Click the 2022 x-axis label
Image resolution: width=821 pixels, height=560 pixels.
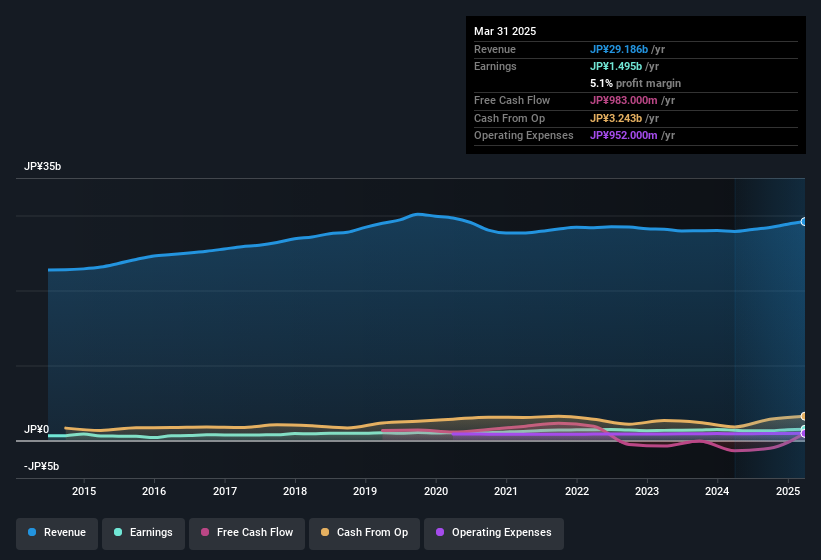click(576, 491)
